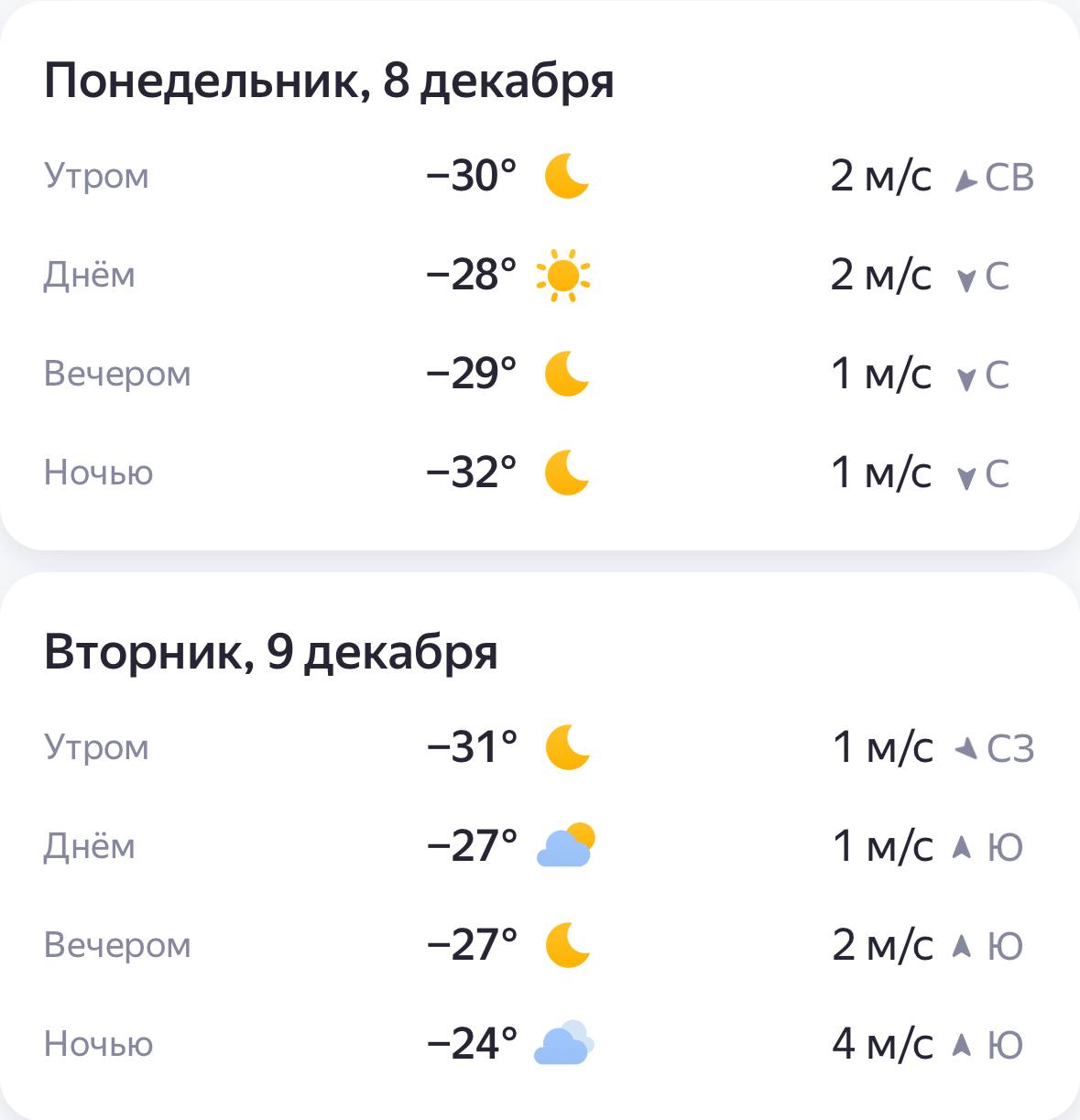Click the moon icon for Tuesday evening
Viewport: 1080px width, 1120px height.
click(x=567, y=945)
